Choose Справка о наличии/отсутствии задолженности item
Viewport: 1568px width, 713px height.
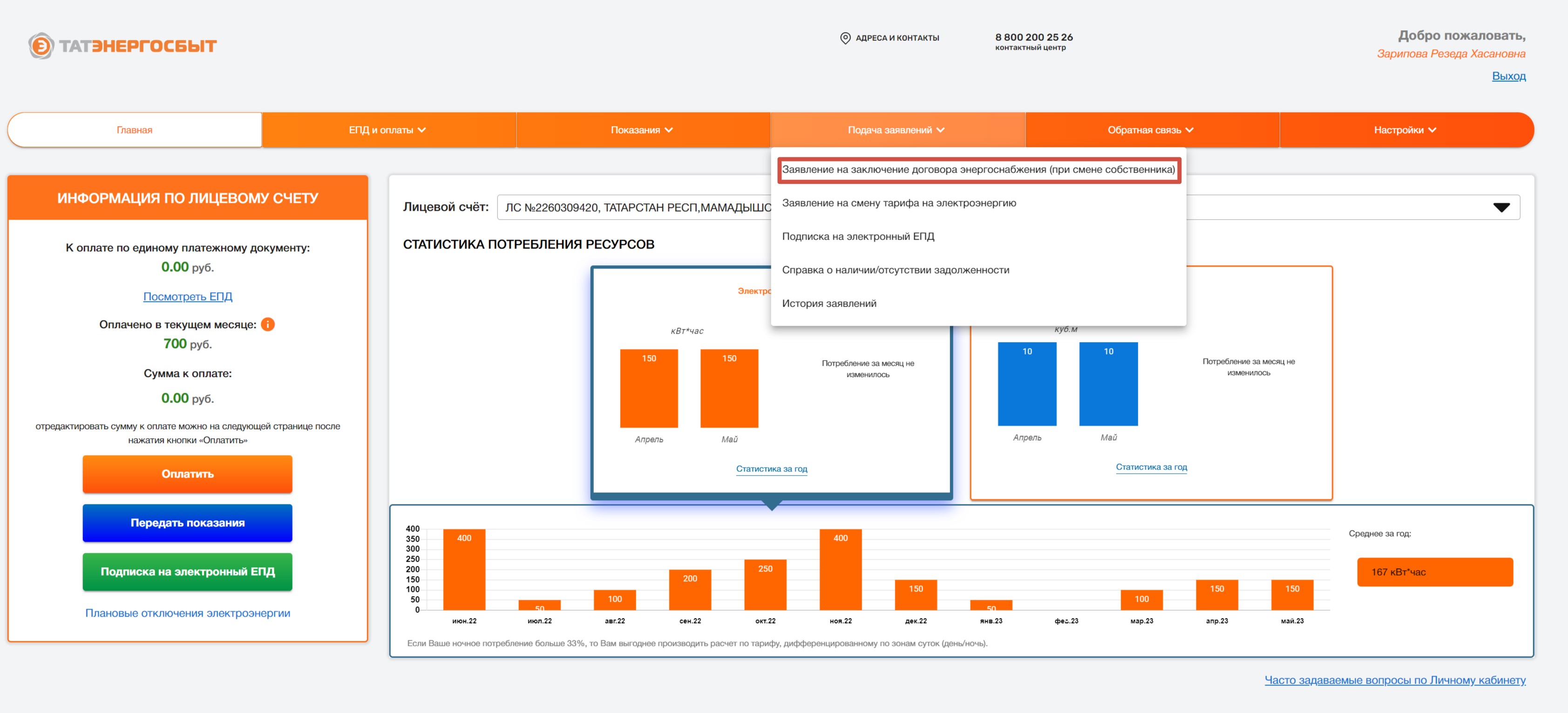896,270
